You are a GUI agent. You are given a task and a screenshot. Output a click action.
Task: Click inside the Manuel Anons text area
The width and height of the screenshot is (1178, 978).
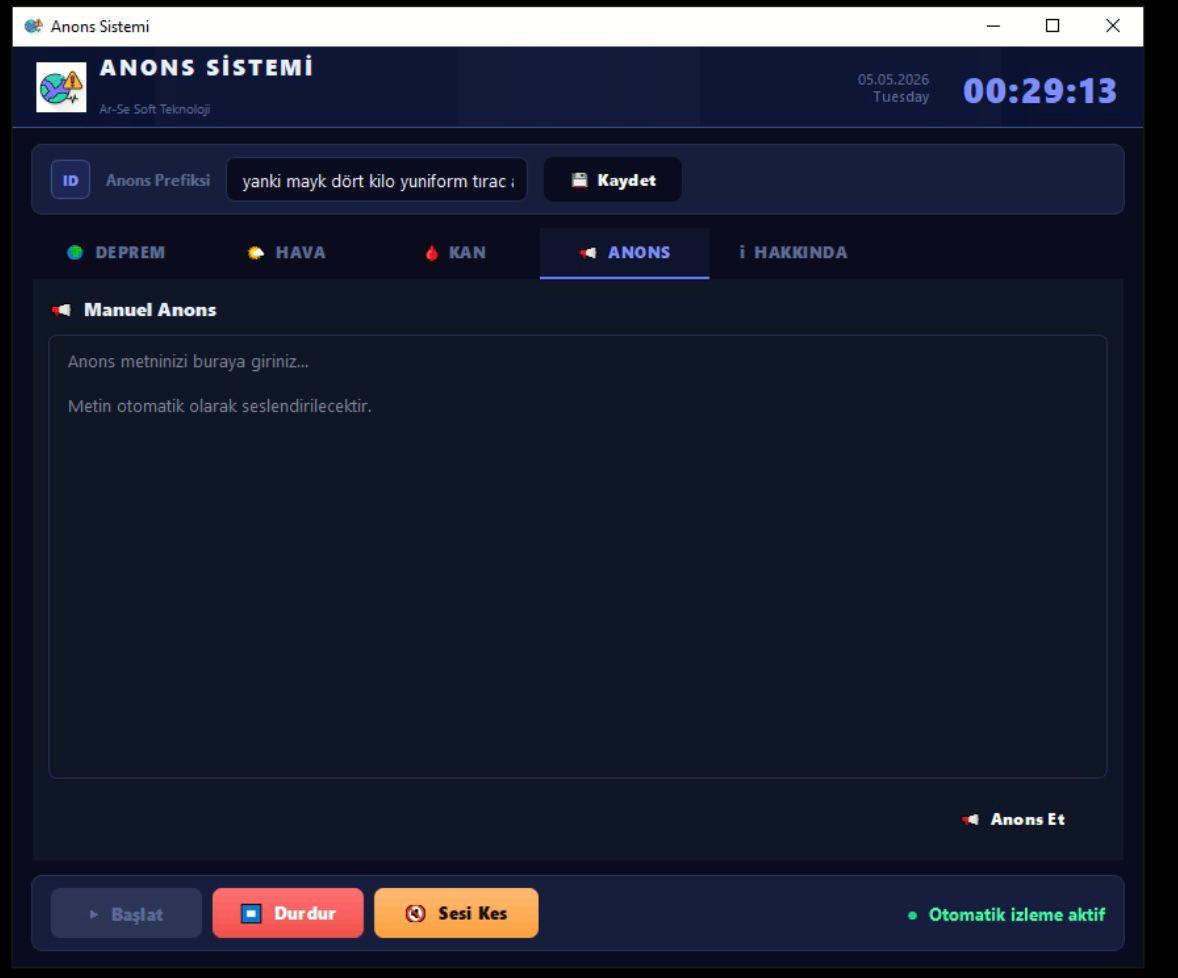578,557
